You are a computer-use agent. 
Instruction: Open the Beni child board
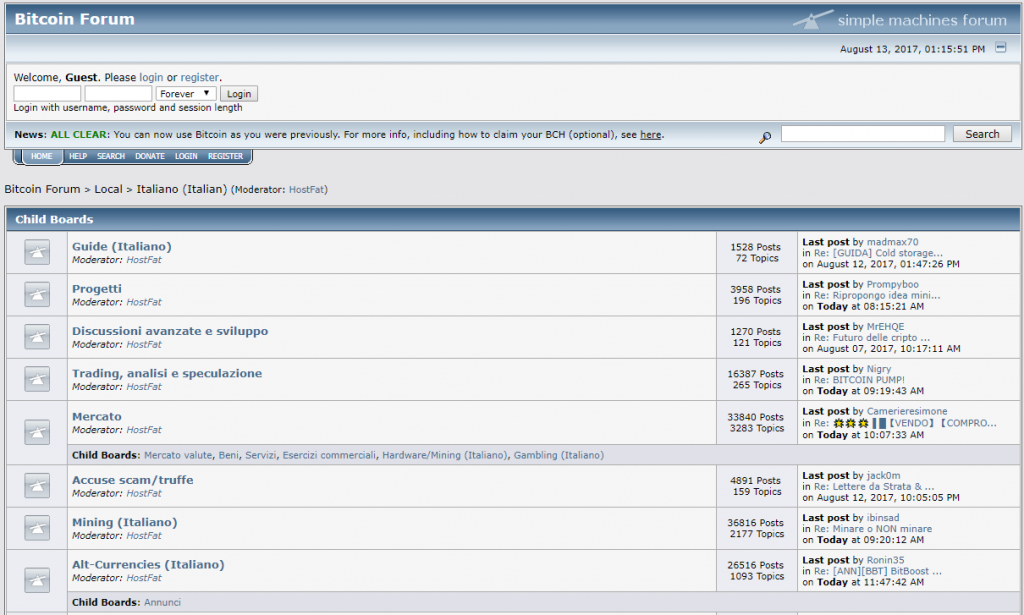229,455
